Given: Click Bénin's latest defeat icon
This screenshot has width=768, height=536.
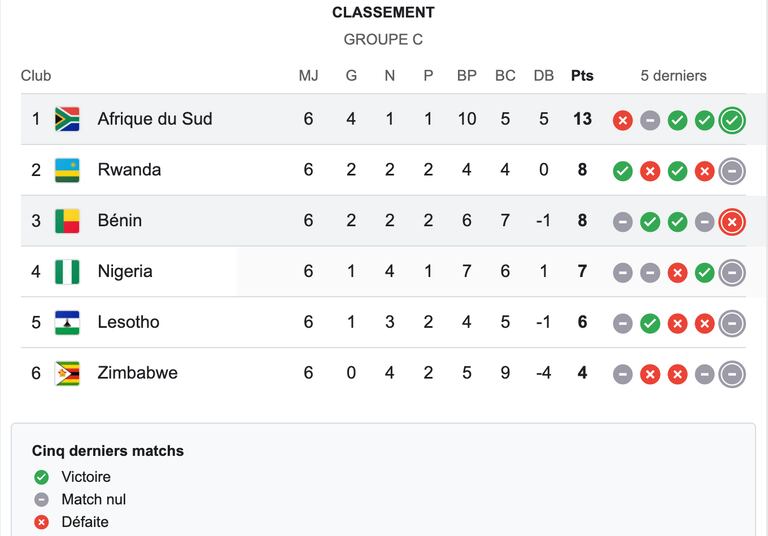Looking at the screenshot, I should [x=732, y=222].
